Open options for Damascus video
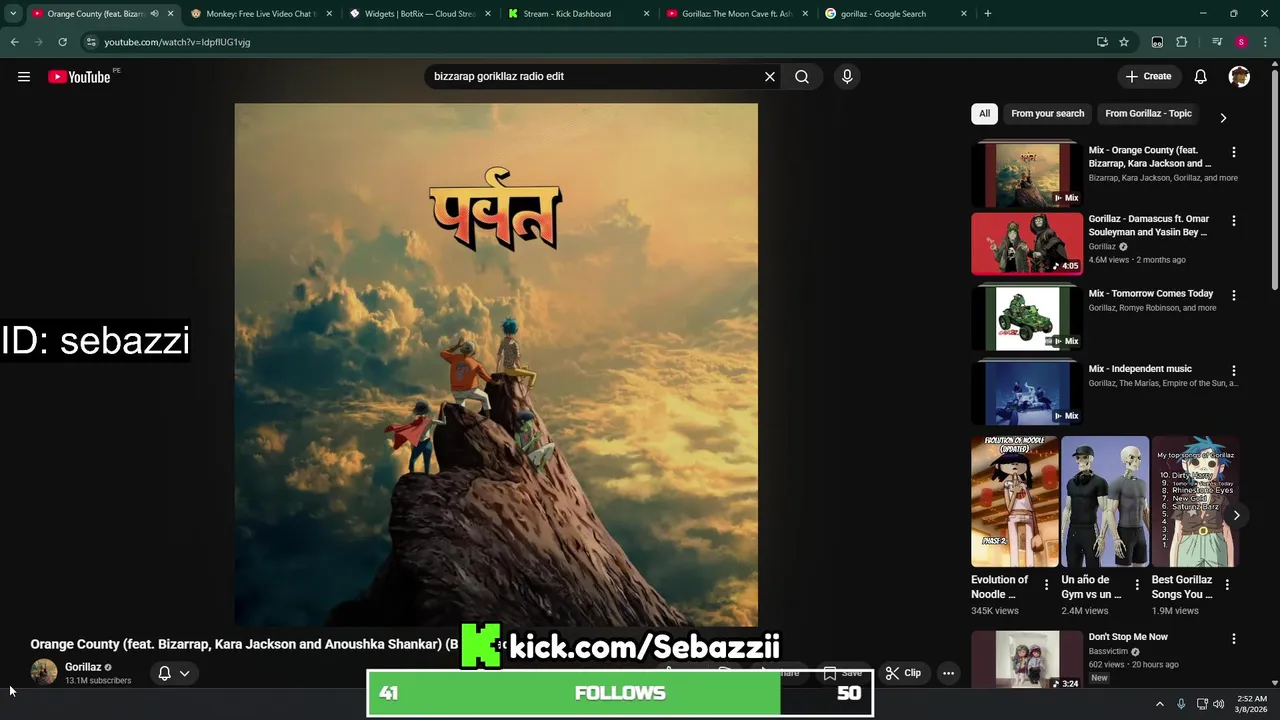Screen dimensions: 1280x720 point(1234,220)
